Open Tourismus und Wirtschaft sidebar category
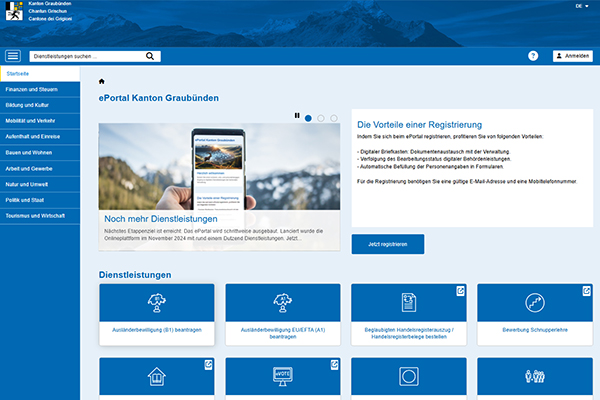600x400 pixels. (x=39, y=215)
